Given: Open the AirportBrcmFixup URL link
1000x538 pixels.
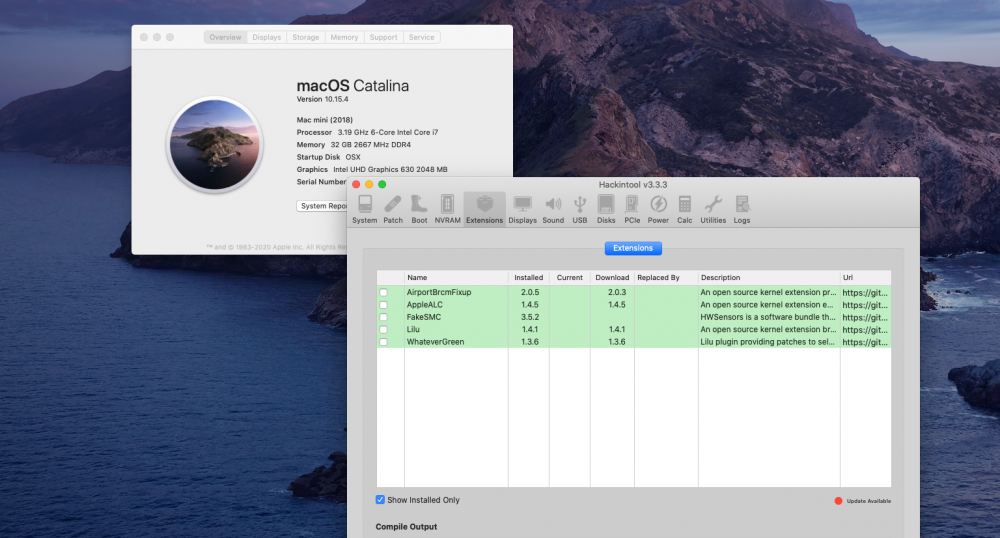Looking at the screenshot, I should coord(865,293).
